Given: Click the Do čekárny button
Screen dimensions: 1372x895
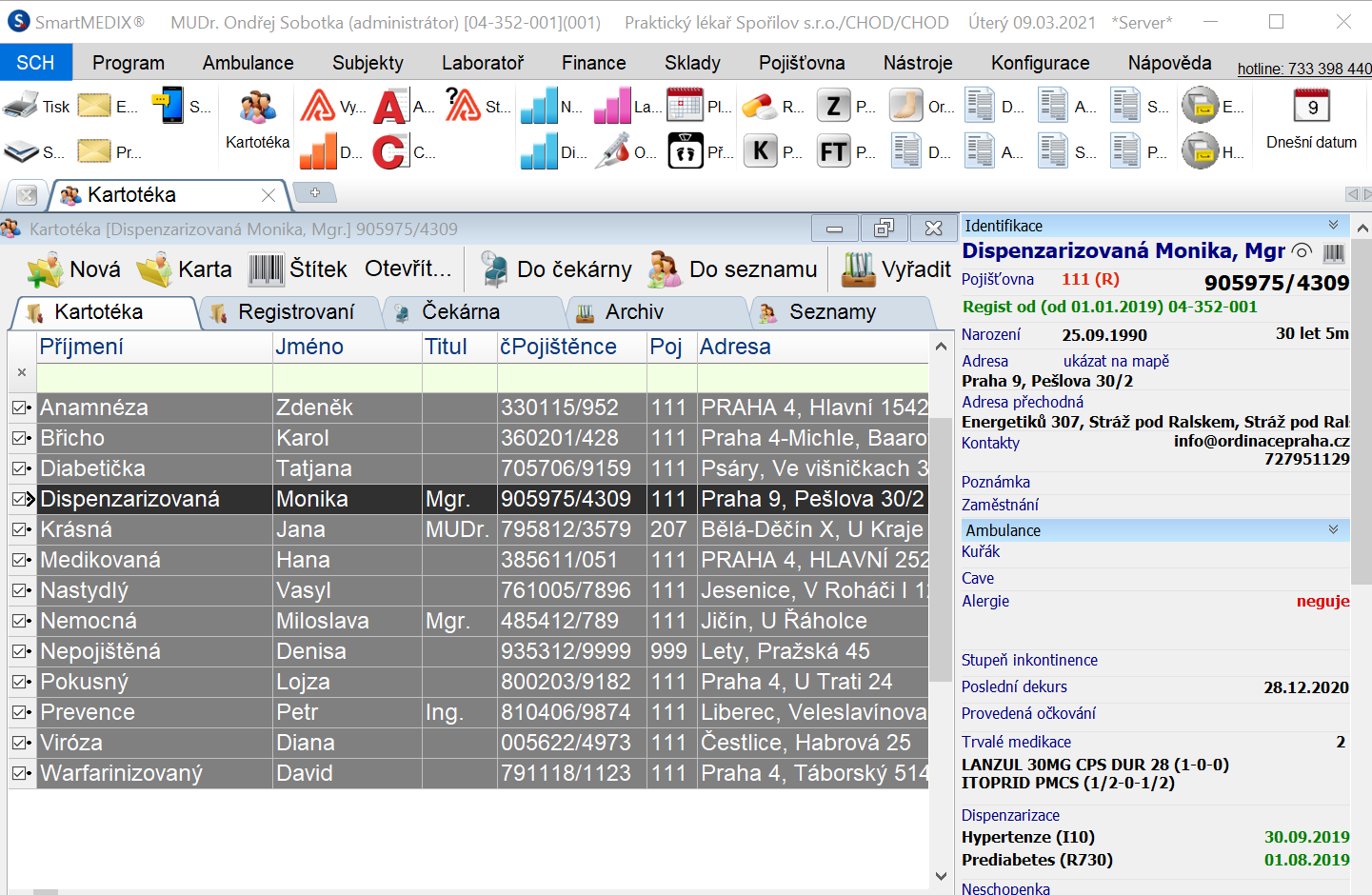Looking at the screenshot, I should pos(555,269).
